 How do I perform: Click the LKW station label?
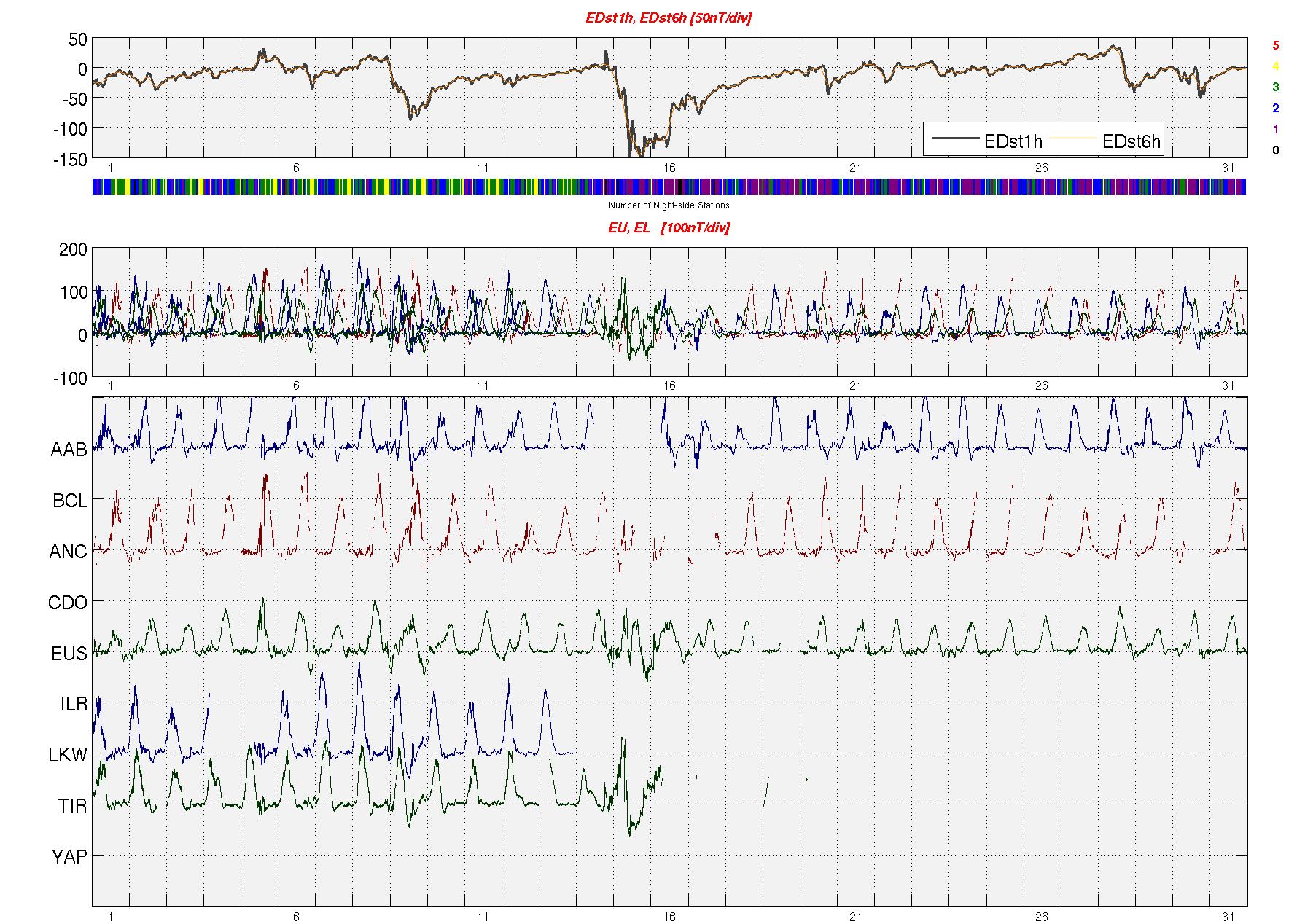68,755
